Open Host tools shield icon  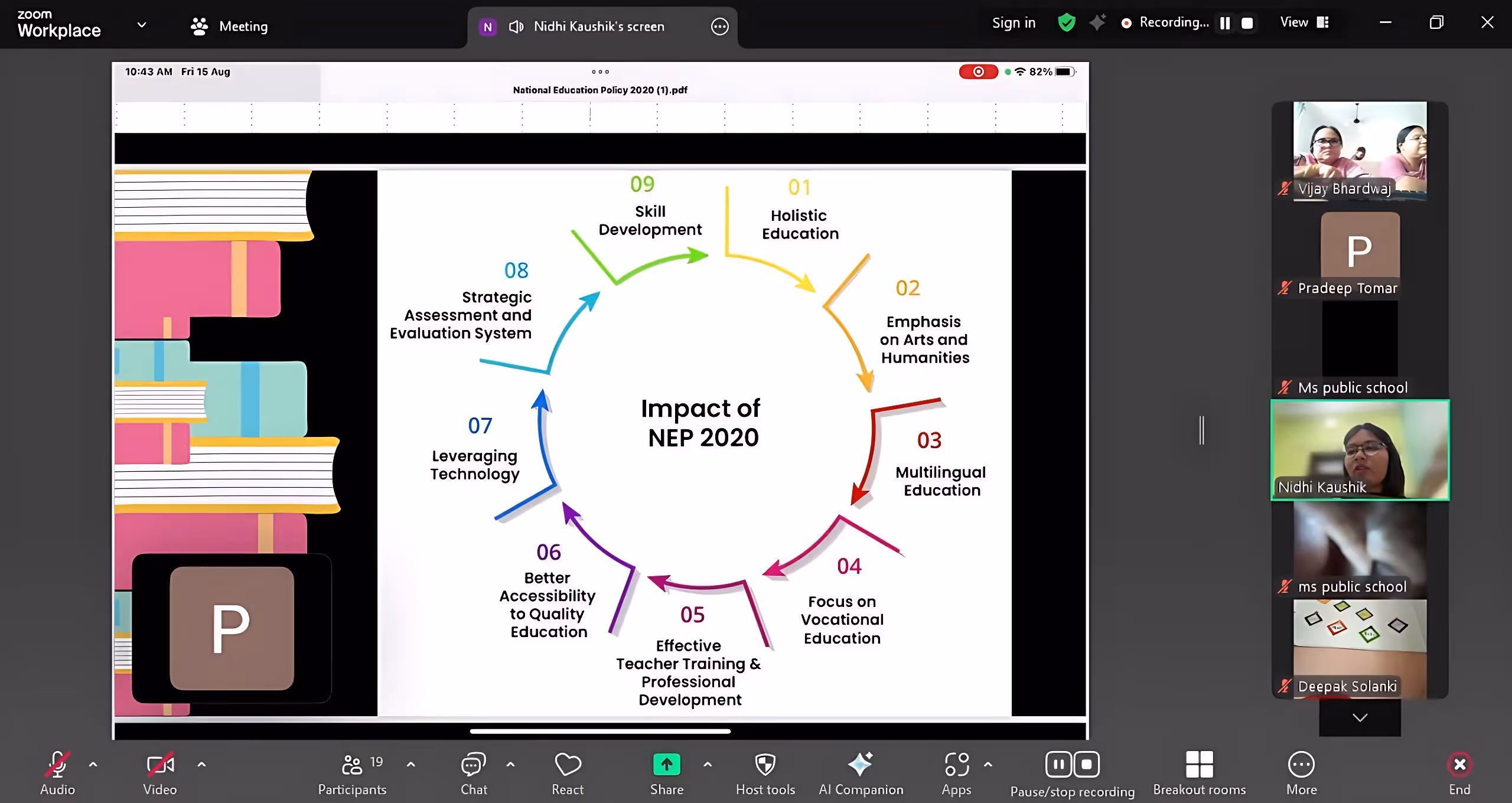(x=765, y=765)
